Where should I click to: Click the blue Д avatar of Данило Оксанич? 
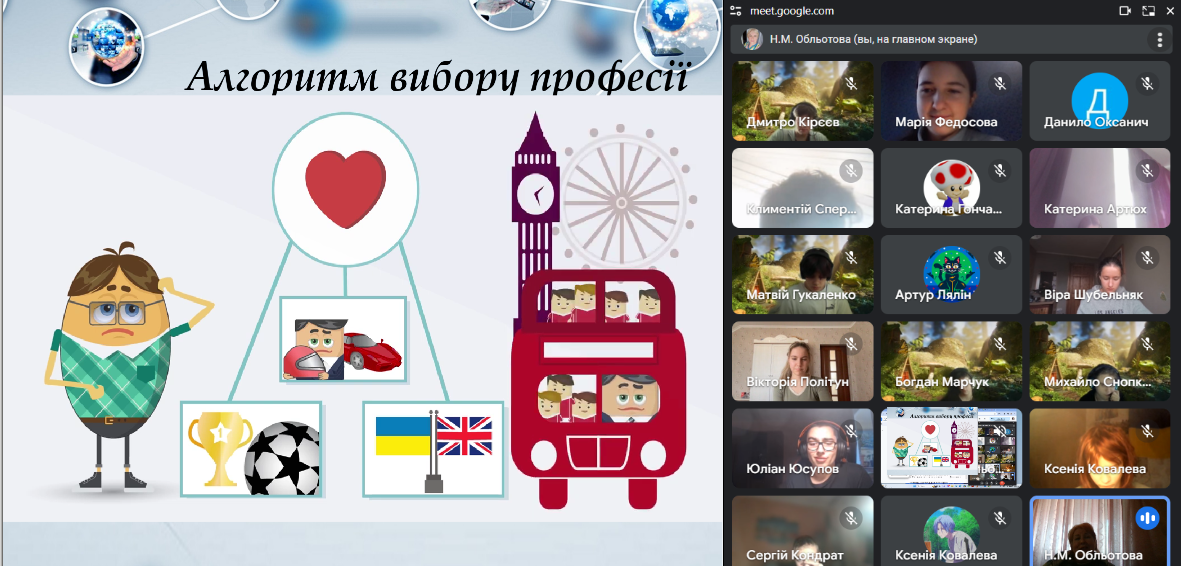tap(1099, 100)
